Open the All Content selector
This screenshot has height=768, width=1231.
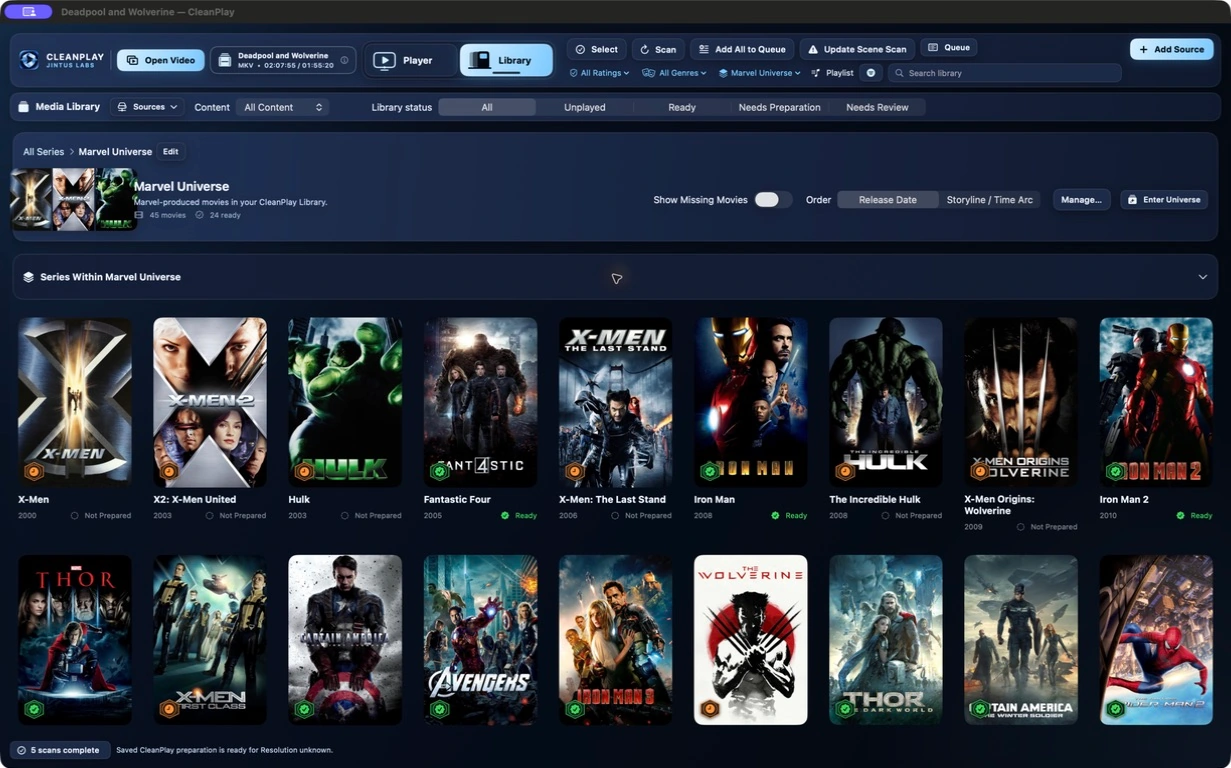[283, 107]
